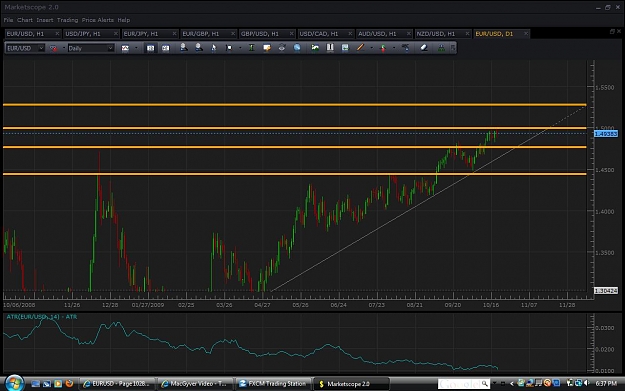Image resolution: width=625 pixels, height=391 pixels.
Task: Click the green I-beam toolbar icon
Action: point(252,48)
